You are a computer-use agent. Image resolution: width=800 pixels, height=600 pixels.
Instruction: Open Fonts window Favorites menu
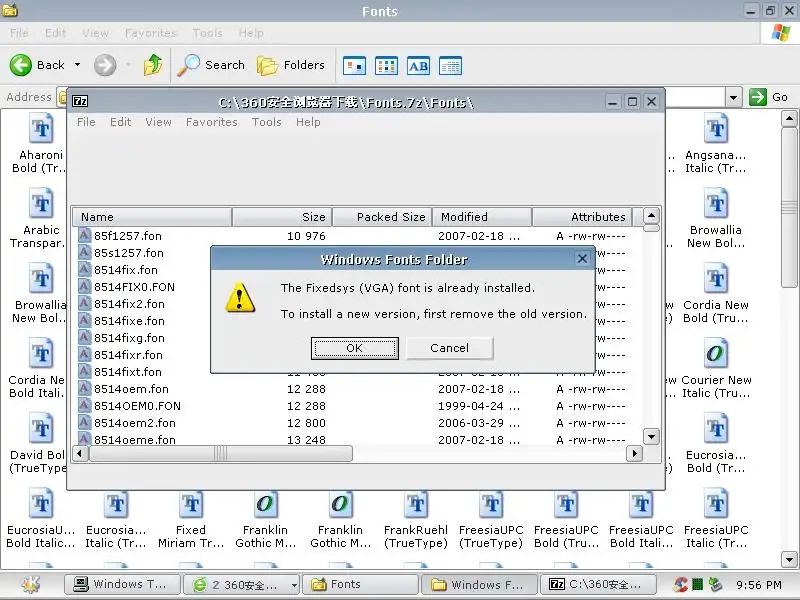tap(151, 33)
